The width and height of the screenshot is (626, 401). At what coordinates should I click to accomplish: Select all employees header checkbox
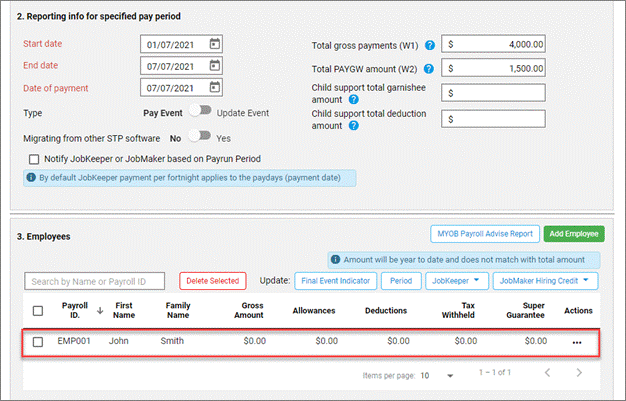point(38,311)
